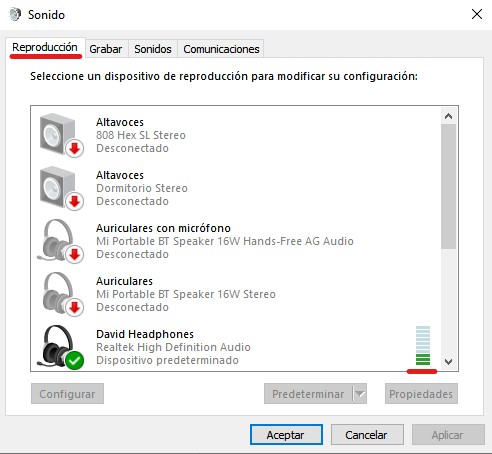Viewport: 492px width, 454px height.
Task: Click the Predeterminar button
Action: 308,394
